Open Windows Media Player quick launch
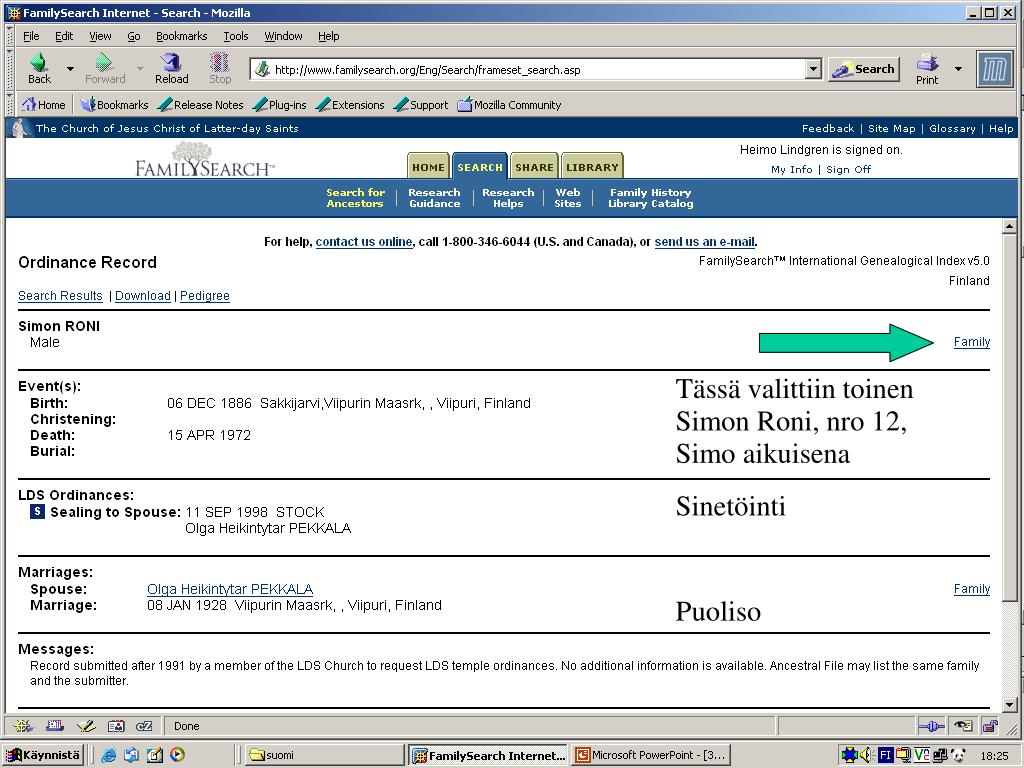 [x=177, y=755]
